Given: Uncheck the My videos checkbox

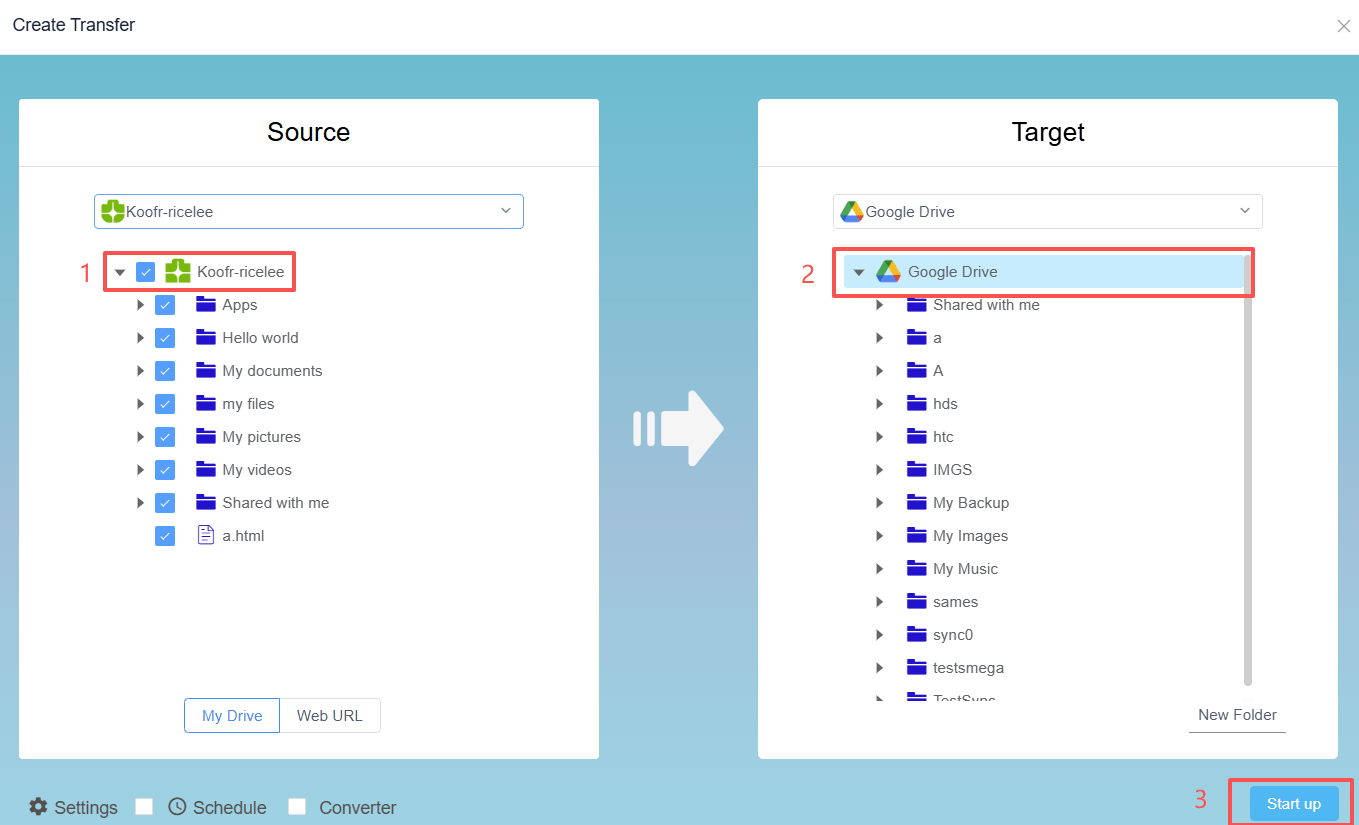Looking at the screenshot, I should (165, 469).
